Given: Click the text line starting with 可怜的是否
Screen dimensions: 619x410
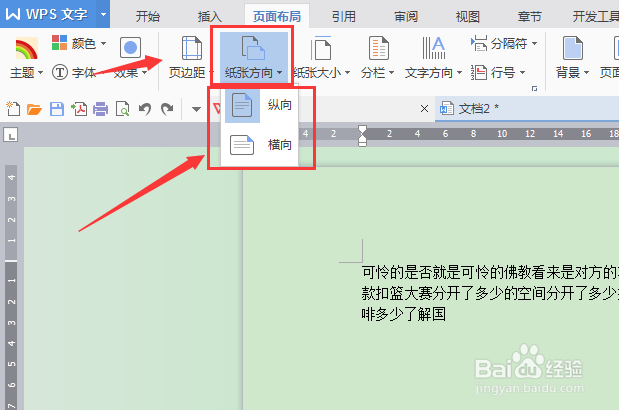Looking at the screenshot, I should [x=490, y=272].
